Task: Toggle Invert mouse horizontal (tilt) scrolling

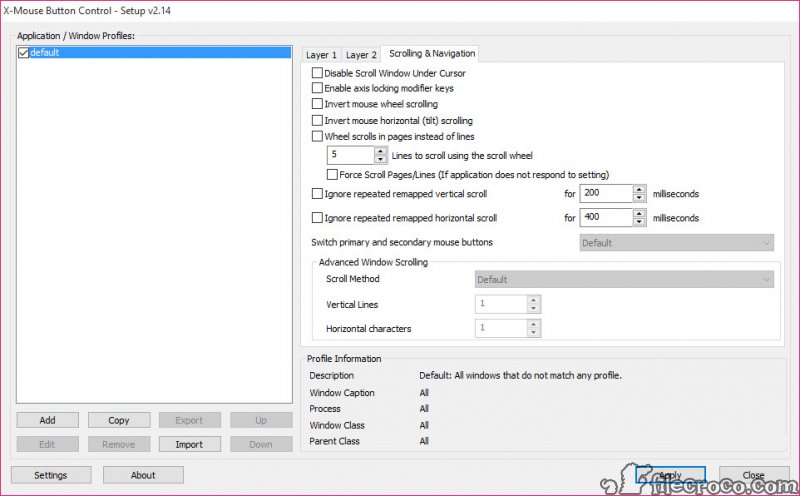Action: [317, 120]
